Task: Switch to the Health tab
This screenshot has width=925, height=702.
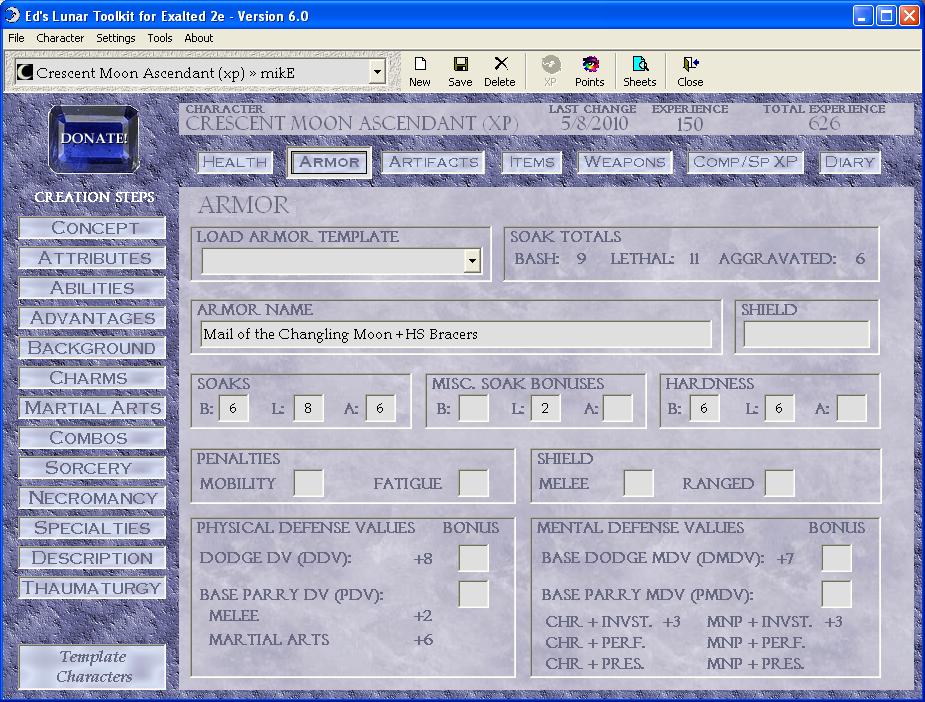Action: 235,162
